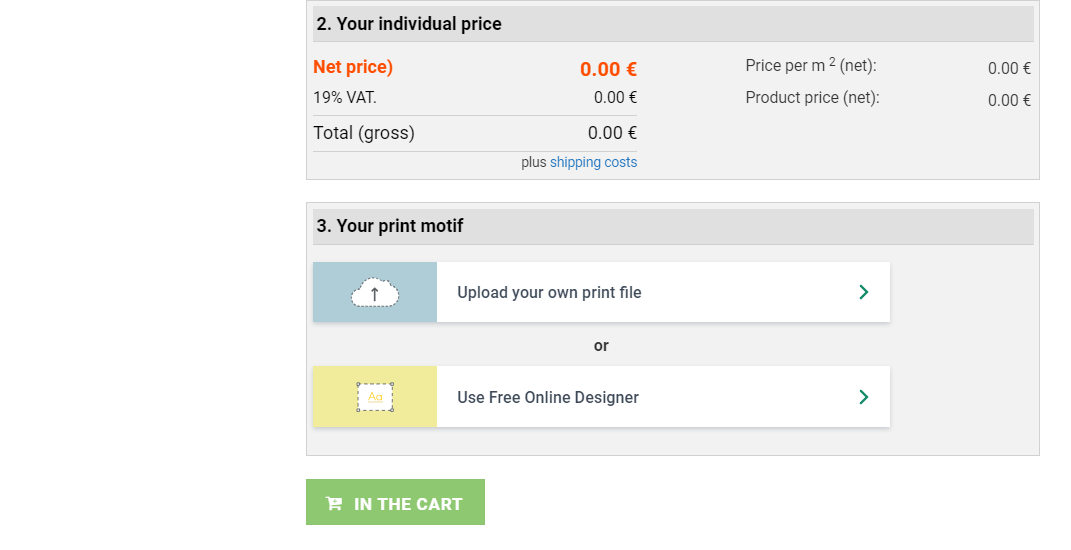This screenshot has height=550, width=1071.
Task: Click the '3. Your print motif' header
Action: pos(390,226)
